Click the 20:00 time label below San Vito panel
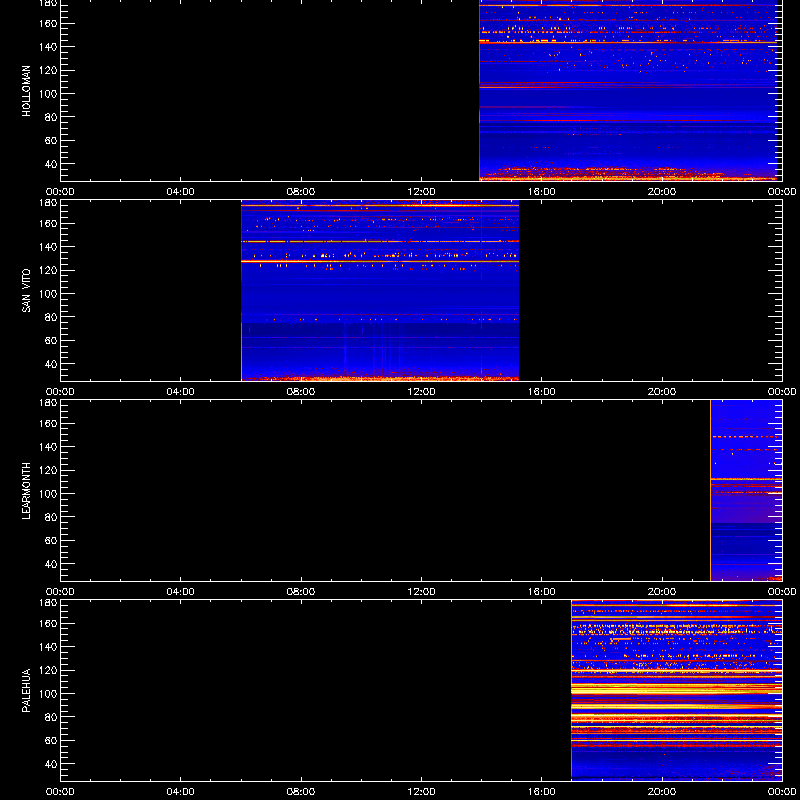Screen dimensions: 800x800 coord(662,392)
